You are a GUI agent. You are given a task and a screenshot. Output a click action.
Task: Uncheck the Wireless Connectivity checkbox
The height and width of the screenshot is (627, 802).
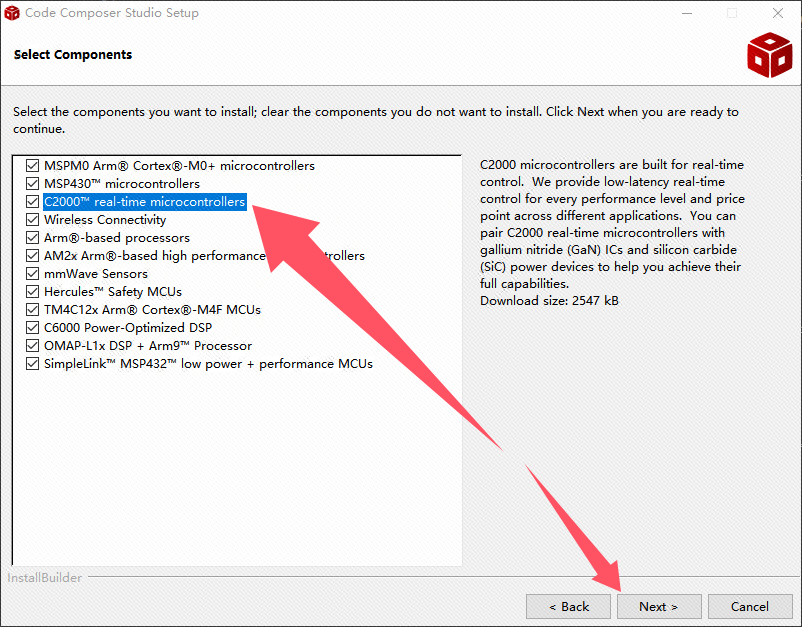pos(32,219)
